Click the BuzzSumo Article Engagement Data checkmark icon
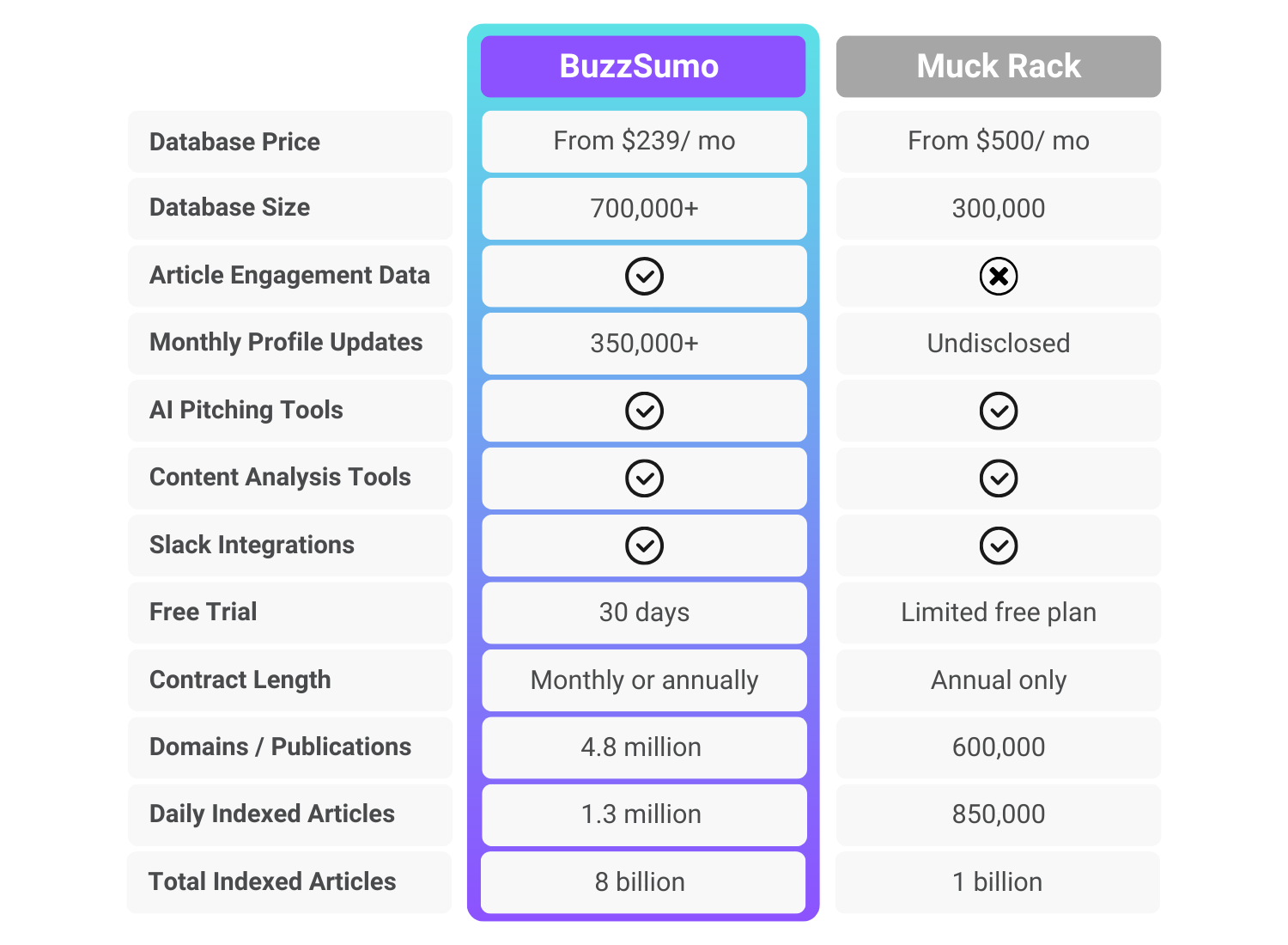Image resolution: width=1288 pixels, height=945 pixels. coord(644,276)
